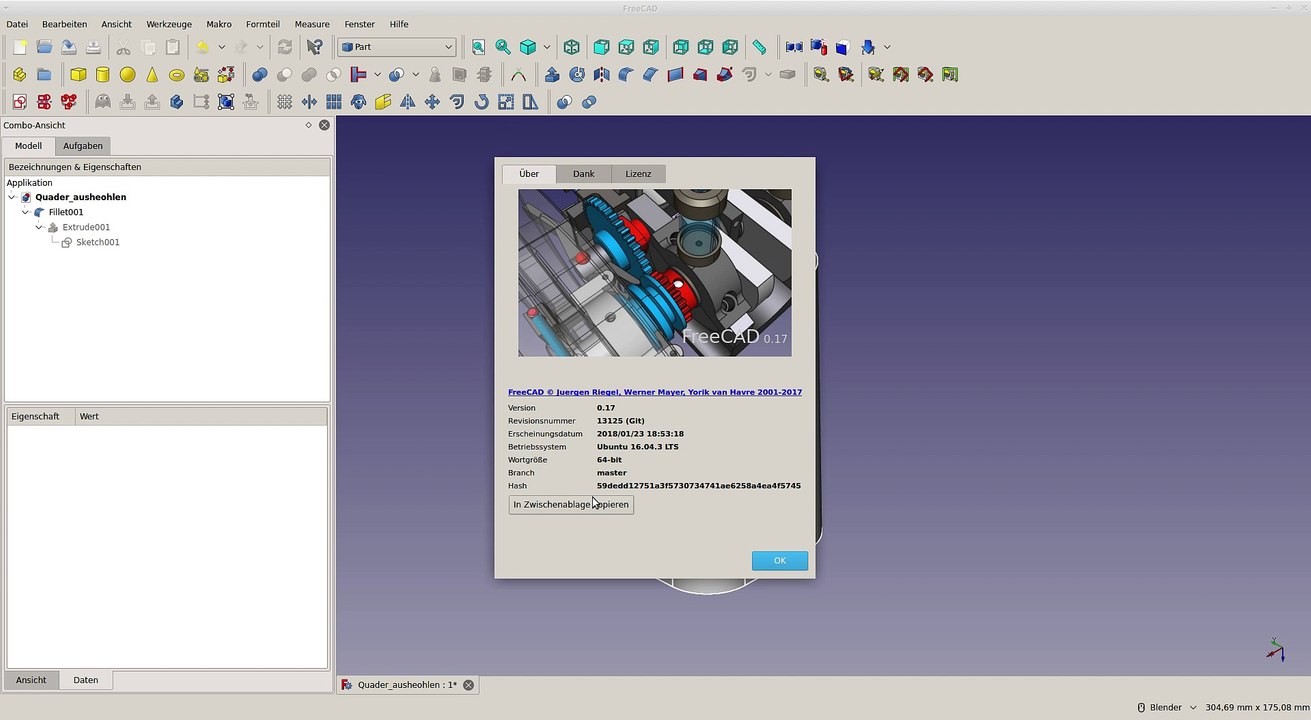Click the Fillet tool icon
Screen dimensions: 1311x720
click(x=626, y=74)
